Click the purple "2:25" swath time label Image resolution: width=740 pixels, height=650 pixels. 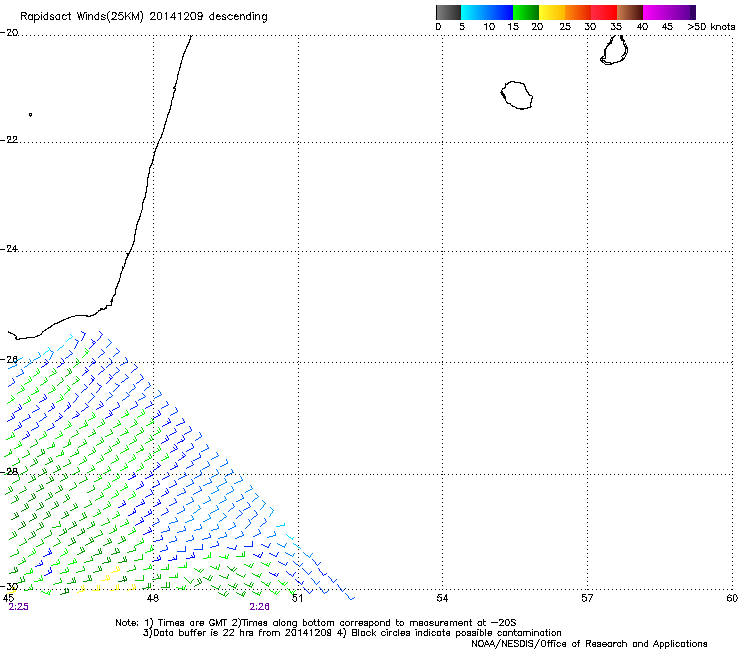point(18,607)
